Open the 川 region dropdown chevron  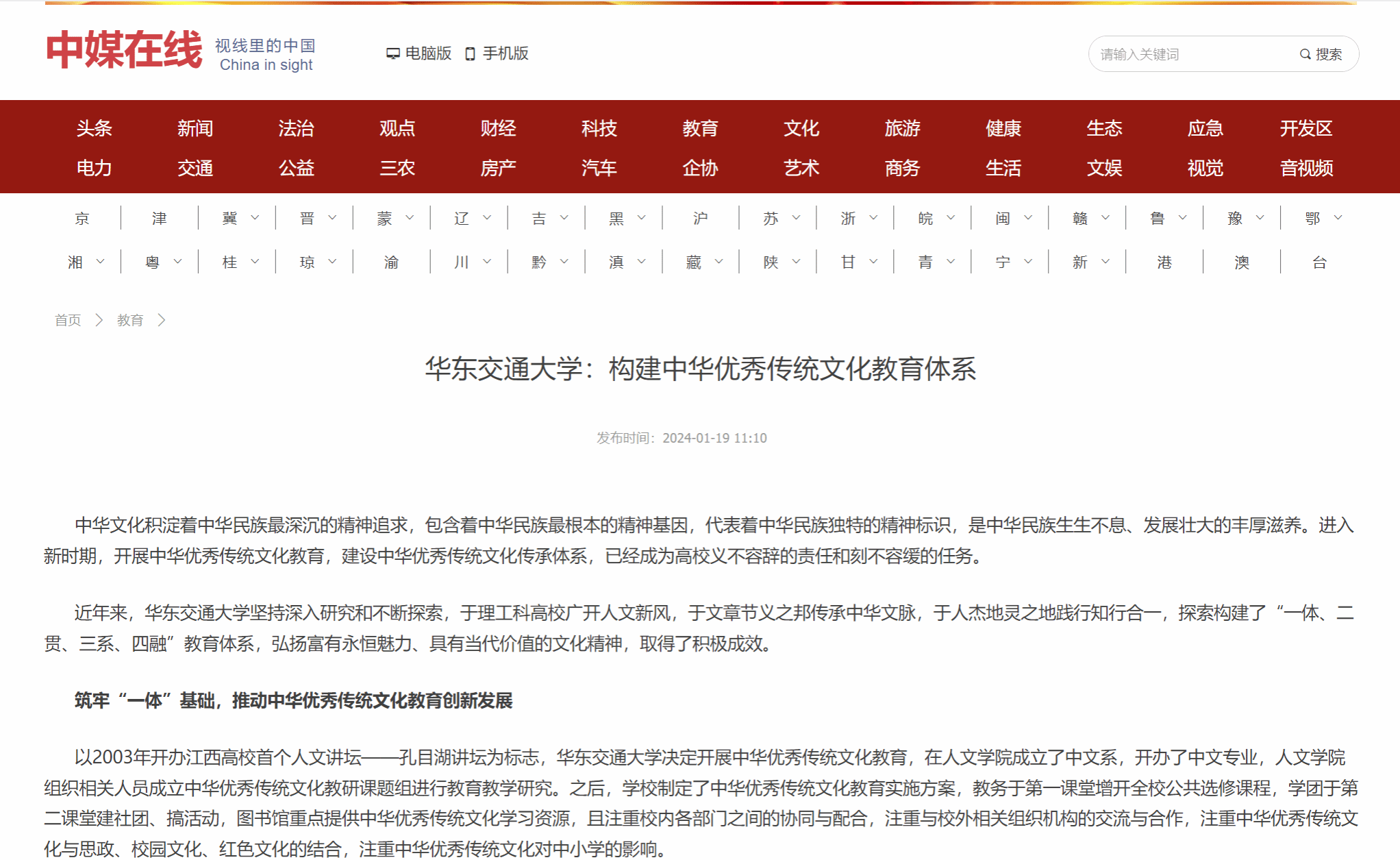487,262
